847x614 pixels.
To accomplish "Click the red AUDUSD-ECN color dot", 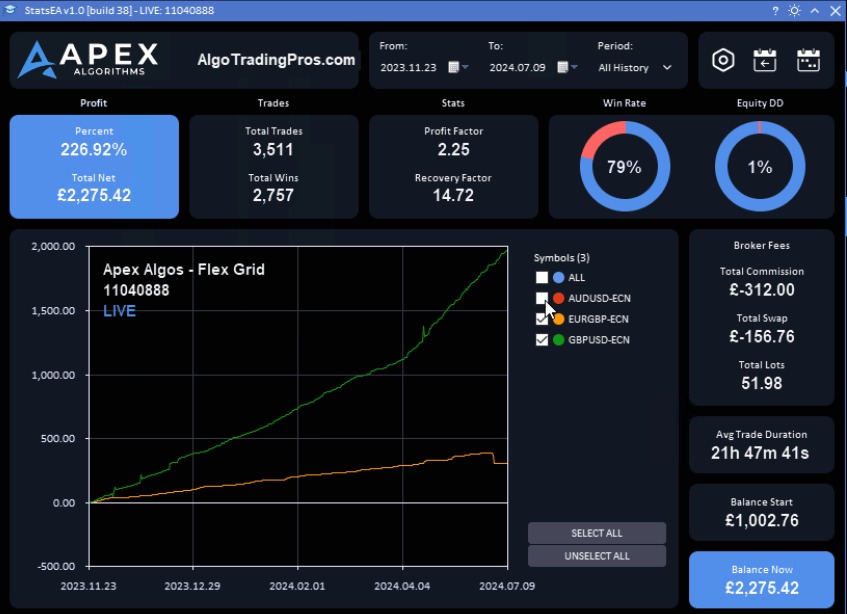I will (x=559, y=298).
